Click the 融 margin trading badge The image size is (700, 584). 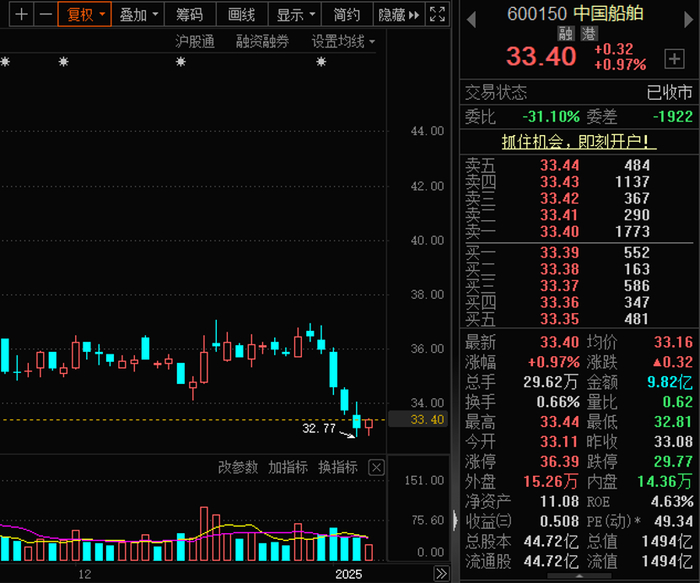coord(566,33)
